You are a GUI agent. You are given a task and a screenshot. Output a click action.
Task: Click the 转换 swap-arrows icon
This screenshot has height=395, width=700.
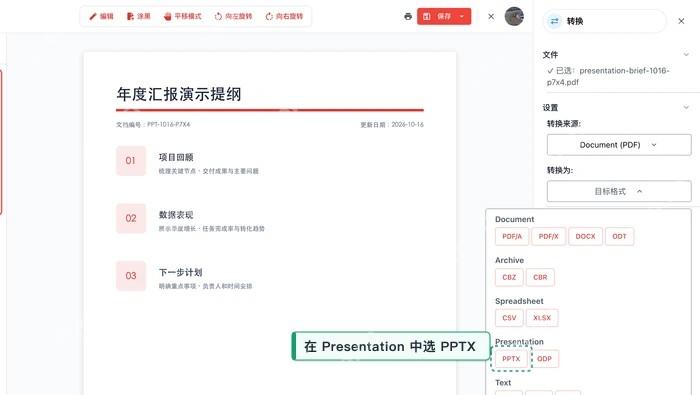click(554, 21)
